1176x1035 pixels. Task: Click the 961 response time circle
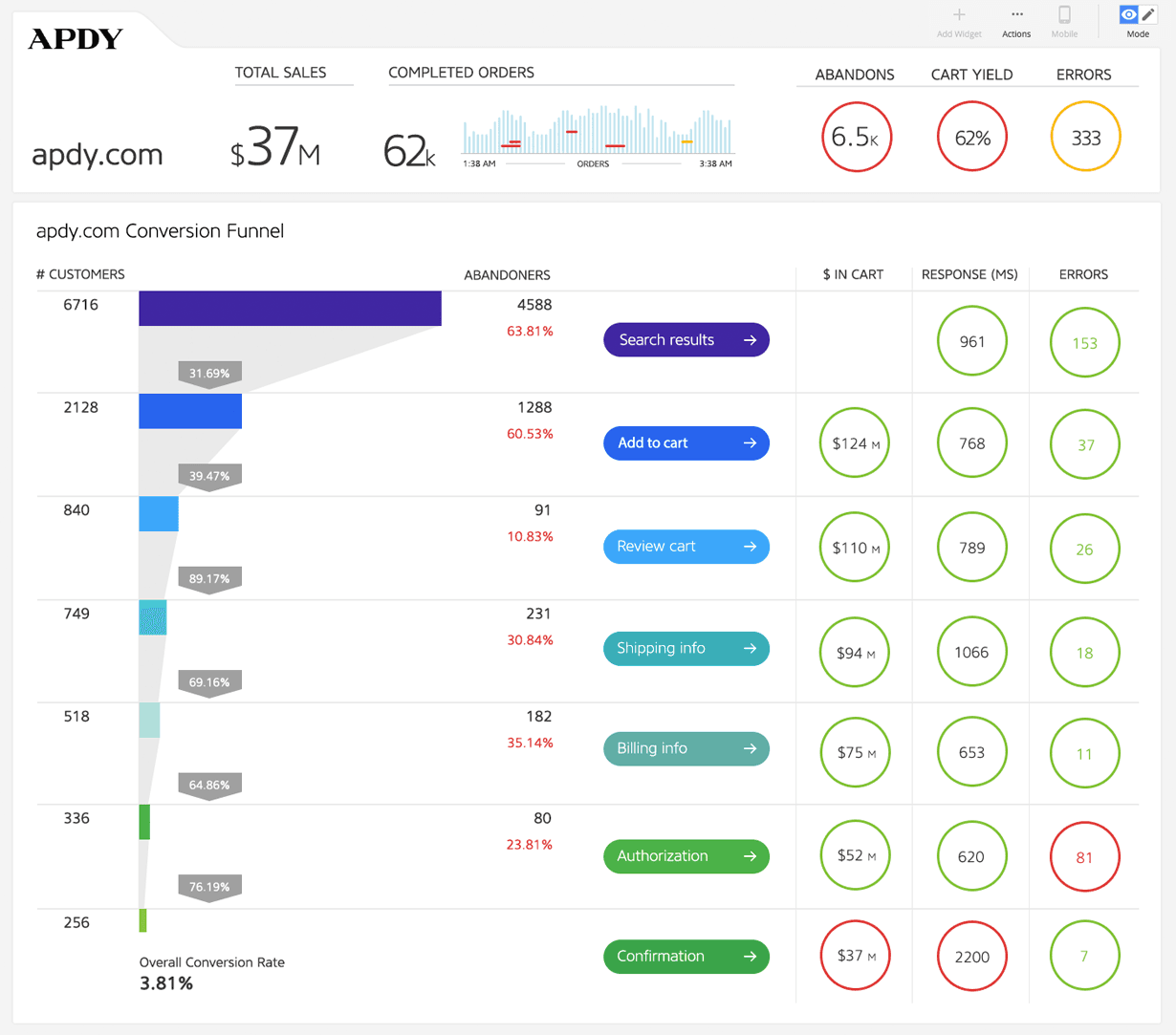(972, 341)
